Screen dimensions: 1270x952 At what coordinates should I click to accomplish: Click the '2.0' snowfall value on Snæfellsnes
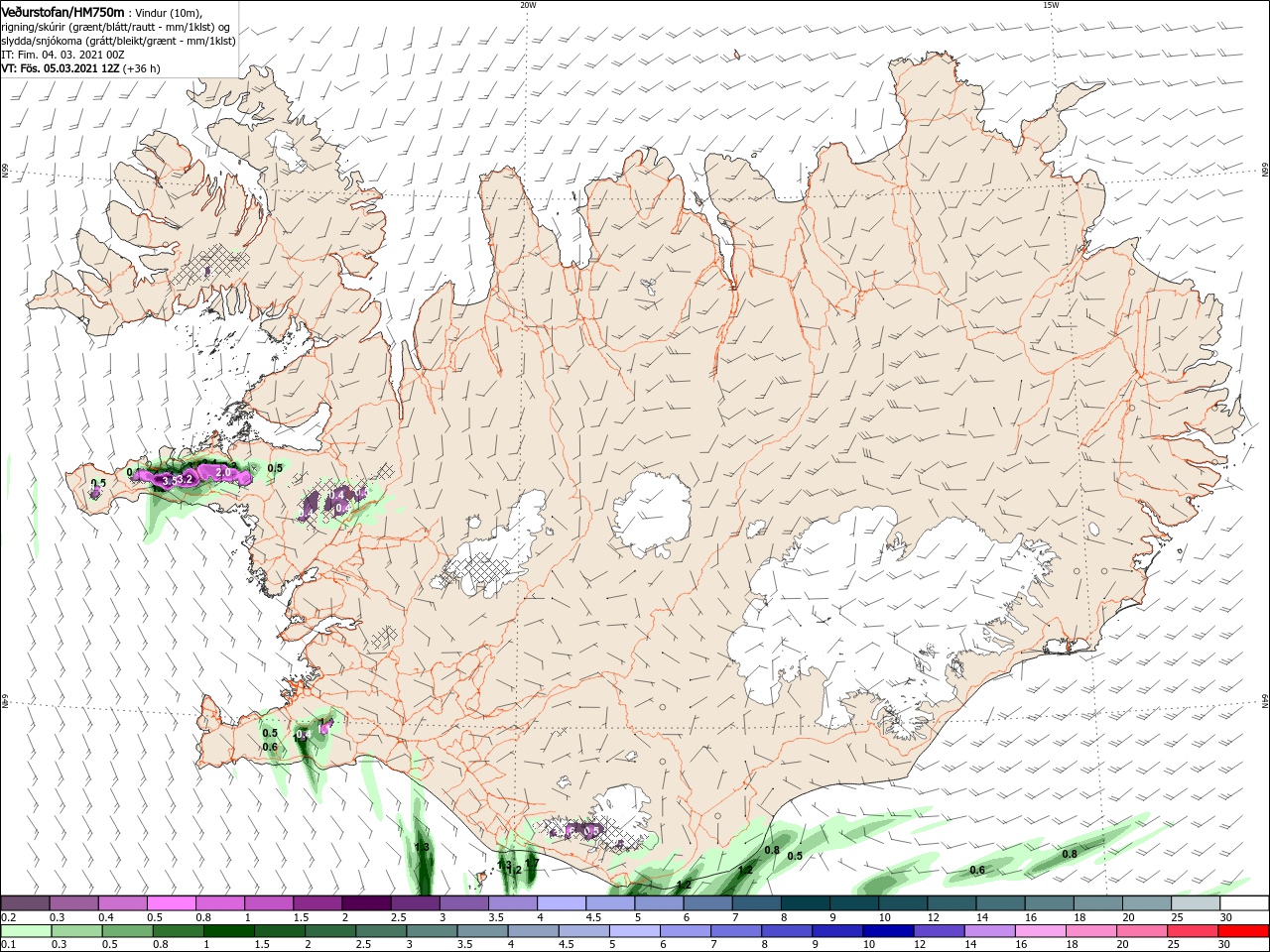point(222,473)
